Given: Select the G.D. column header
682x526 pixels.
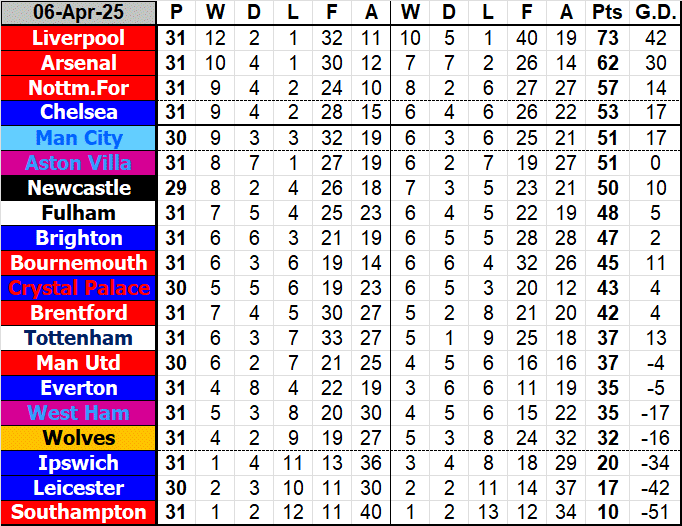Looking at the screenshot, I should tap(652, 13).
